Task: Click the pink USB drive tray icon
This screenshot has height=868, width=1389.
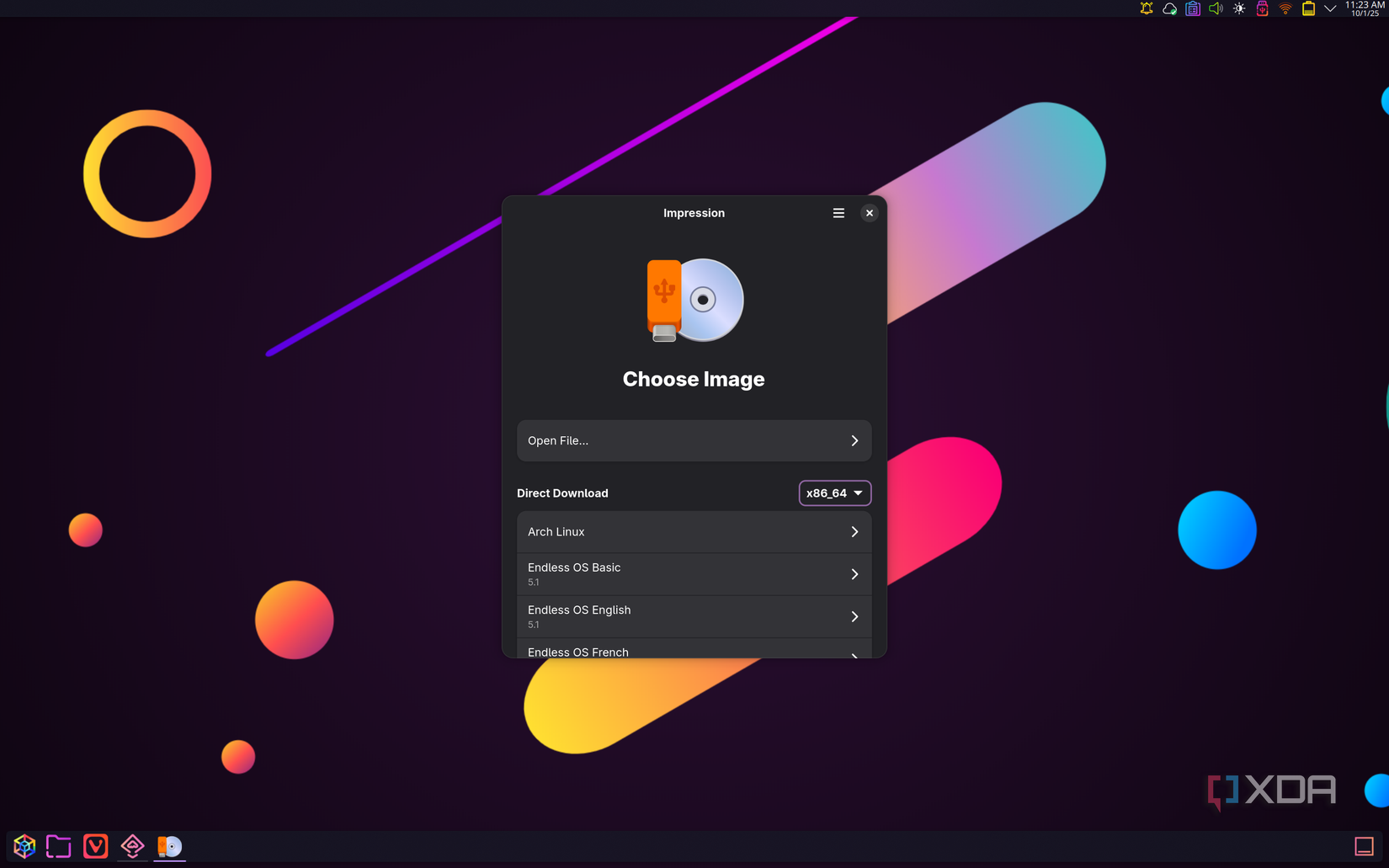Action: [x=1262, y=8]
